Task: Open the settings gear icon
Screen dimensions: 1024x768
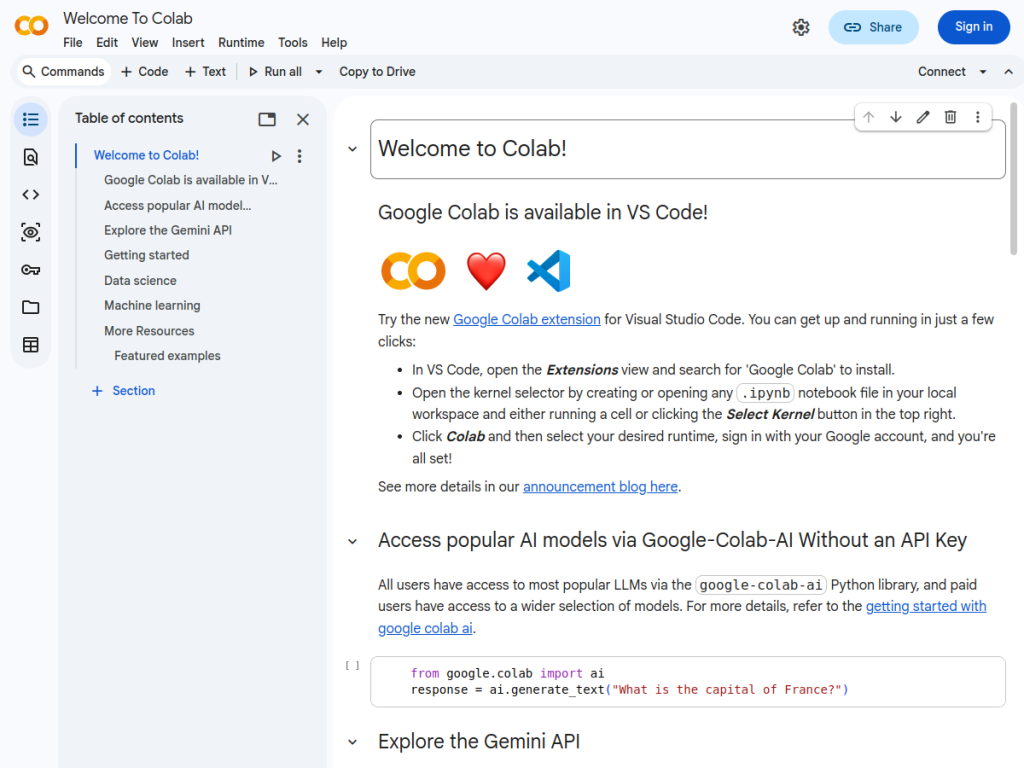Action: point(801,27)
